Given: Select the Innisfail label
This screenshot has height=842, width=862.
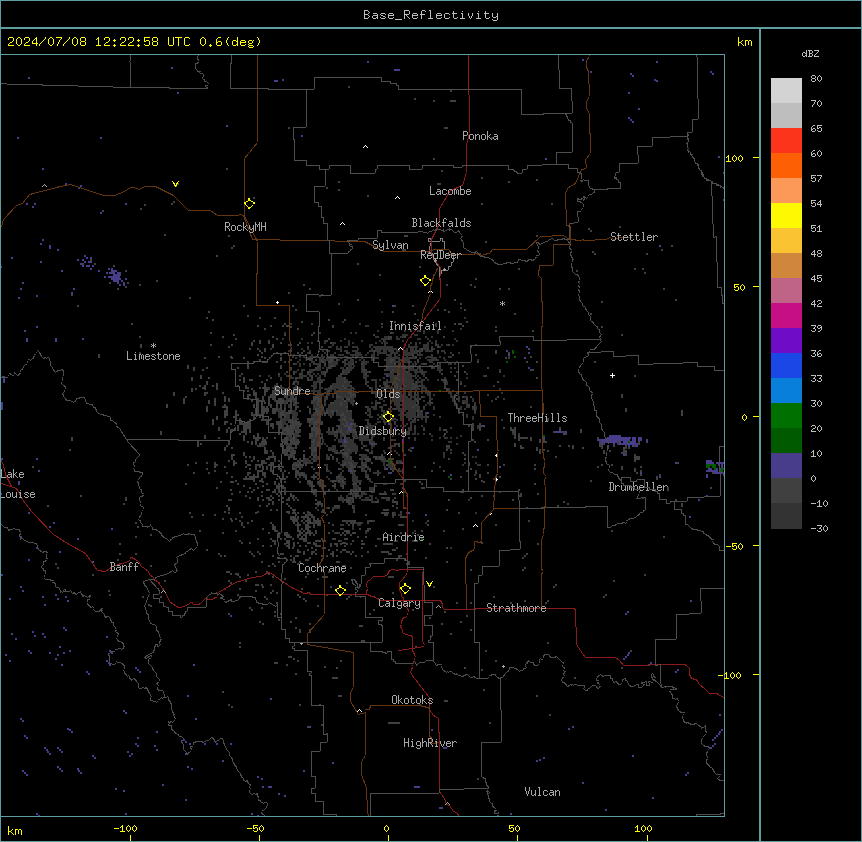Looking at the screenshot, I should click(415, 326).
